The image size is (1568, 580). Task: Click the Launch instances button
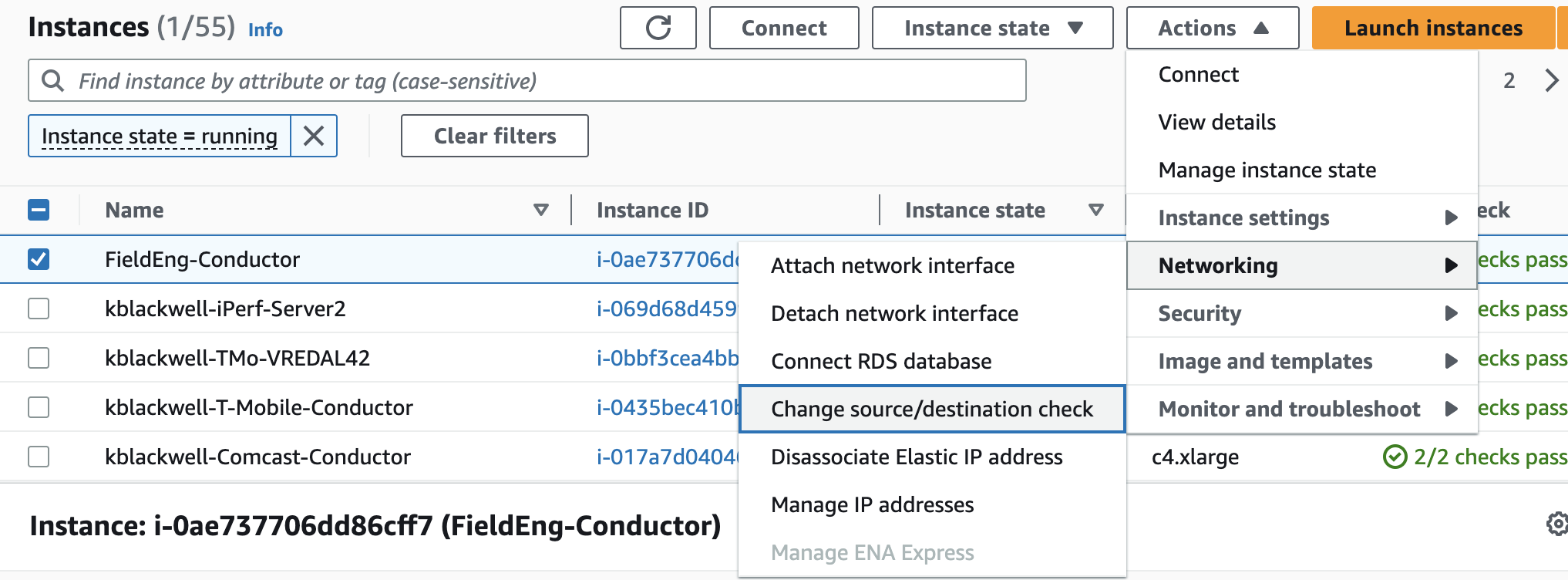tap(1433, 29)
